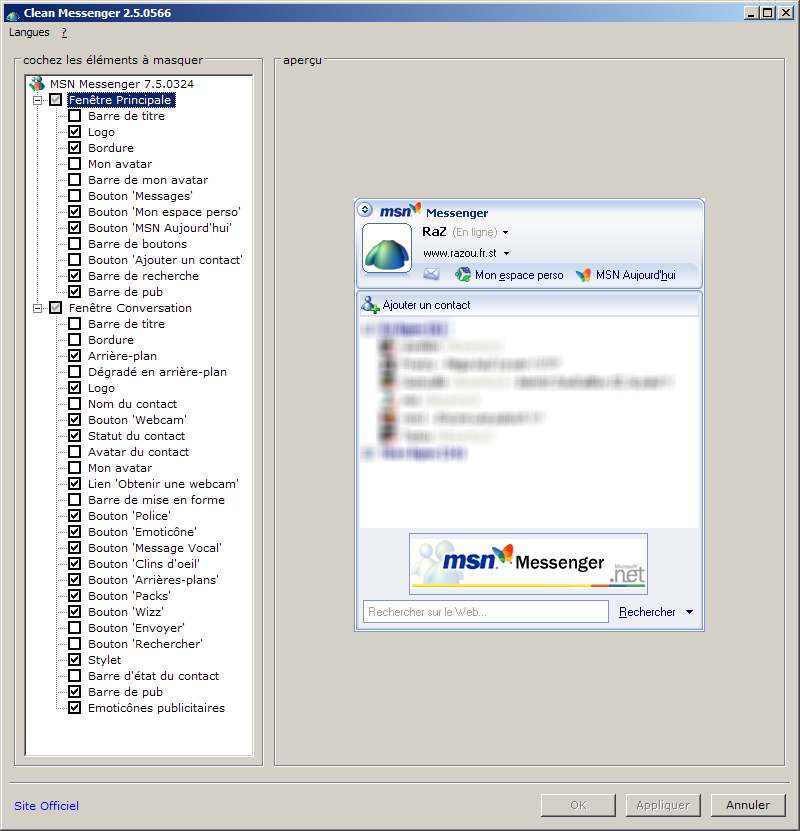
Task: Check 'Mon avatar' under Fenêtre Principale
Action: [x=75, y=164]
